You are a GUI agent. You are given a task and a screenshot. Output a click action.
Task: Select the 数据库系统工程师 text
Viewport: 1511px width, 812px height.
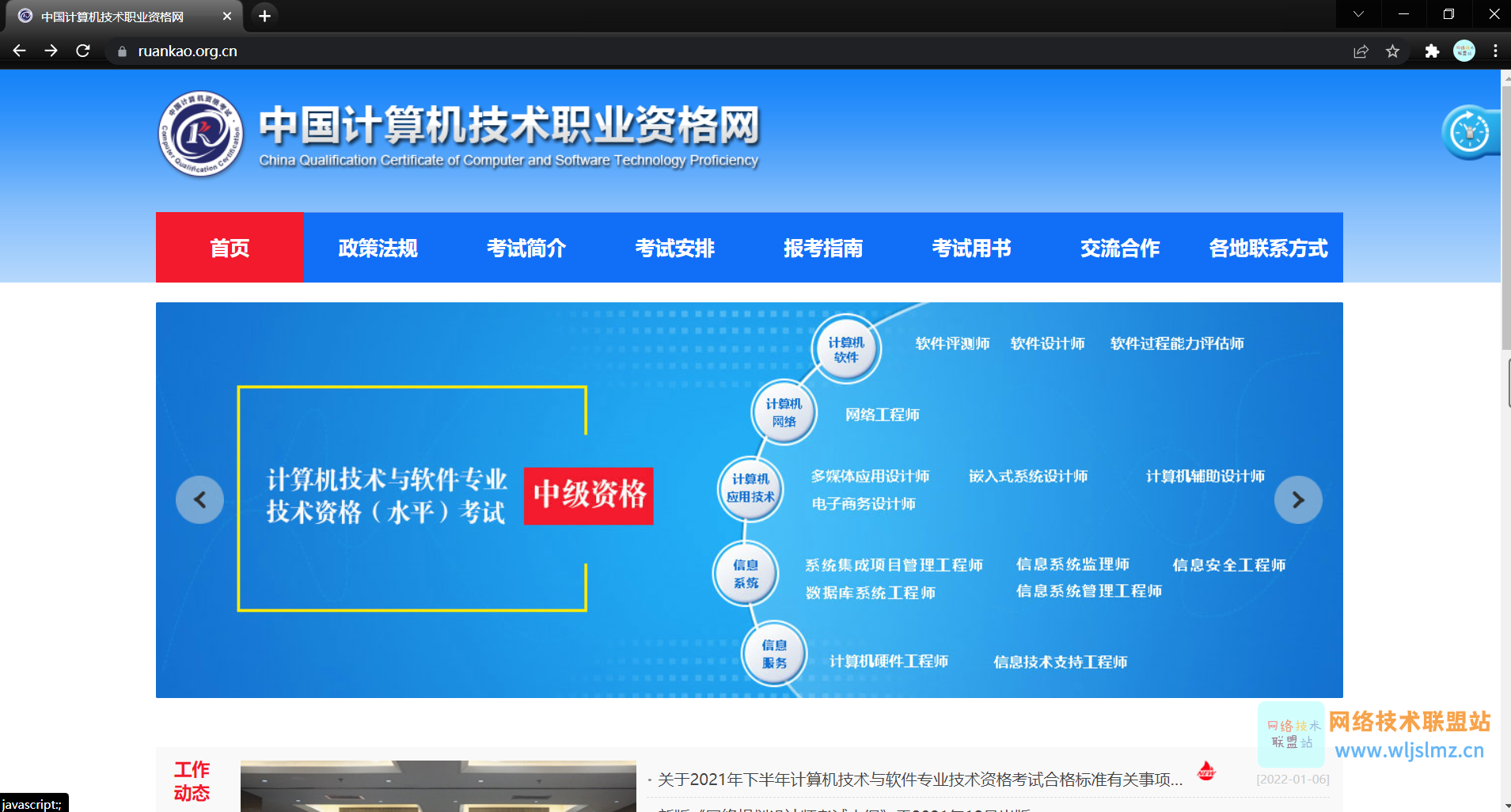coord(871,593)
